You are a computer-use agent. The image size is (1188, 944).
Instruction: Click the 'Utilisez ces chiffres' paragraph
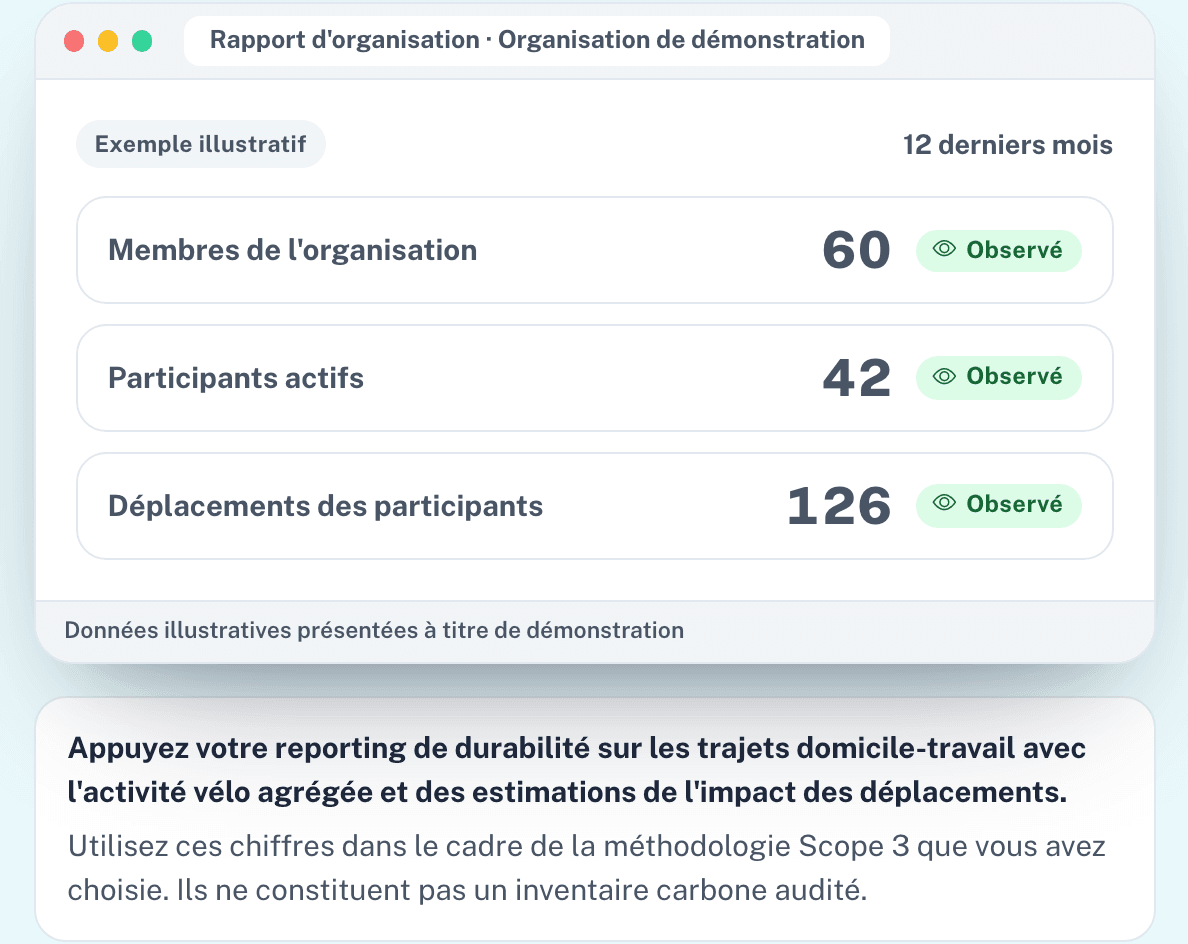[x=586, y=867]
